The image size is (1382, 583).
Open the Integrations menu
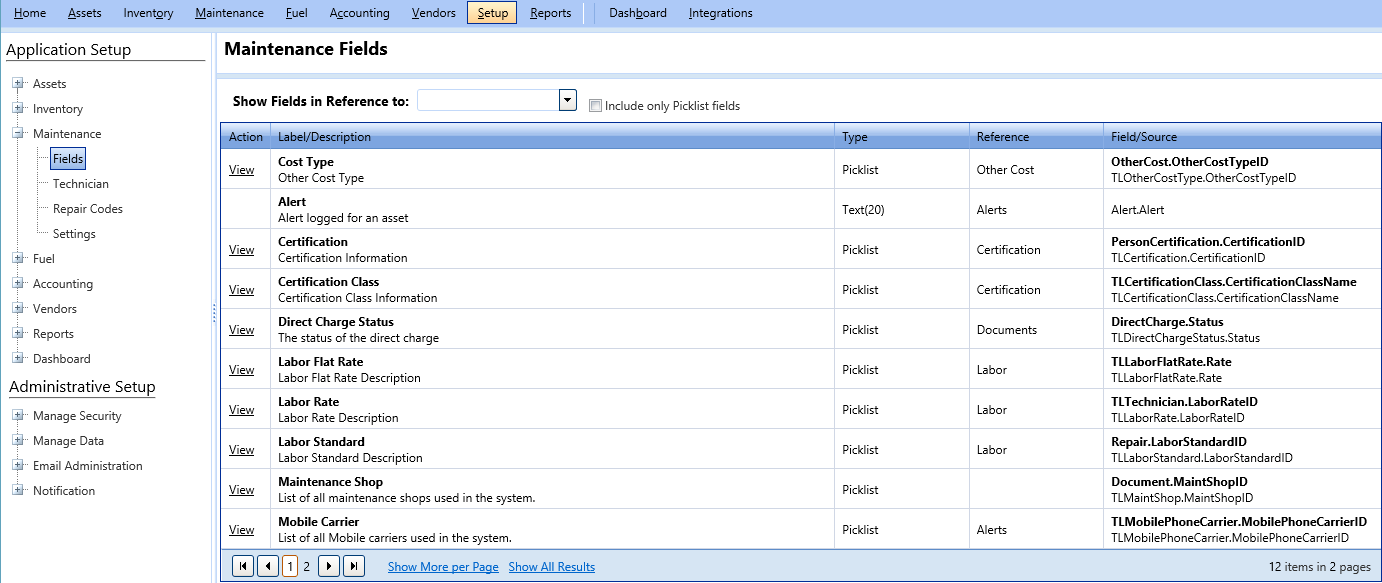tap(720, 13)
